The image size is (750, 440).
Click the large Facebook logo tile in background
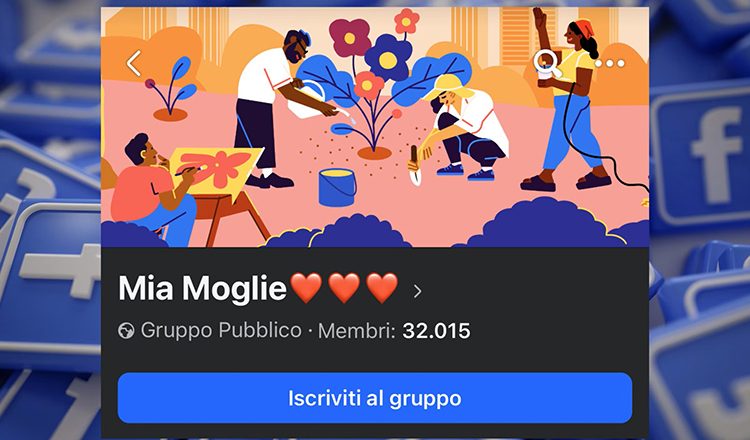(x=700, y=155)
